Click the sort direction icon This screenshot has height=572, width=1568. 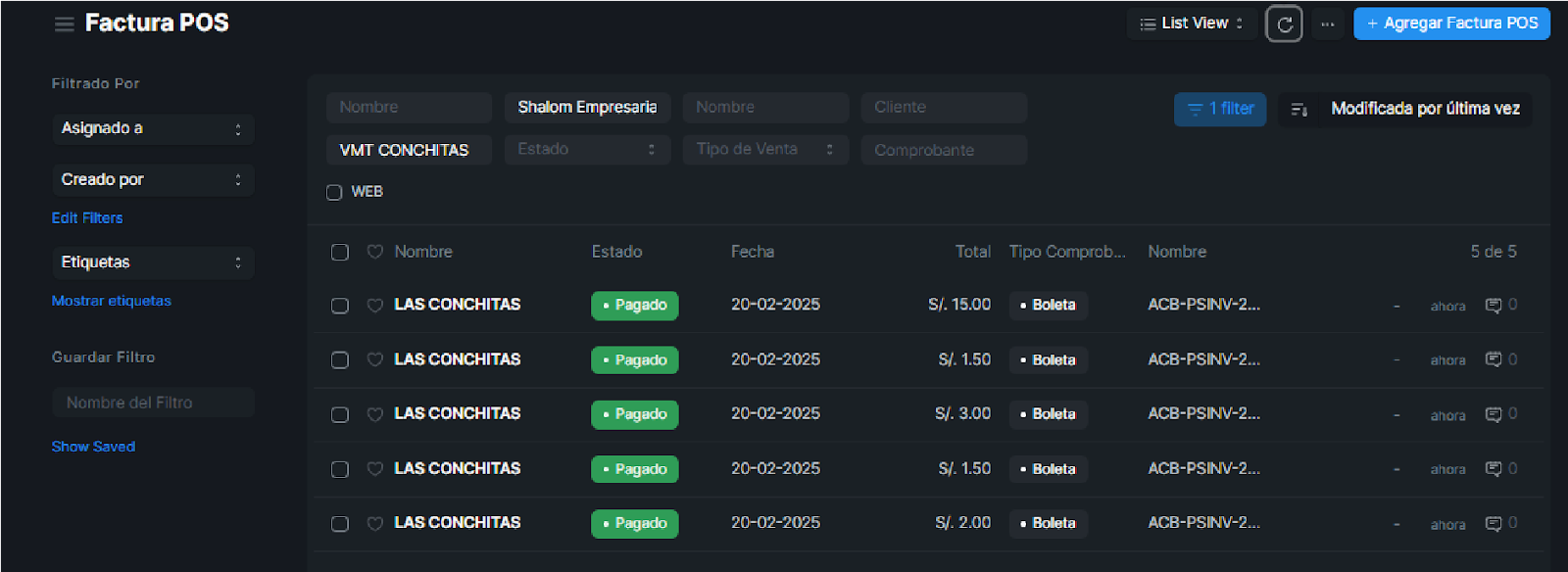pos(1298,110)
